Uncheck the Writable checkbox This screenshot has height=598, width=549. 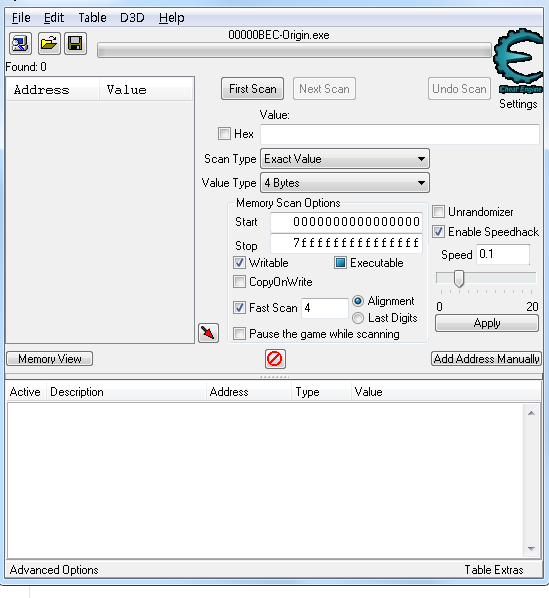pyautogui.click(x=239, y=263)
